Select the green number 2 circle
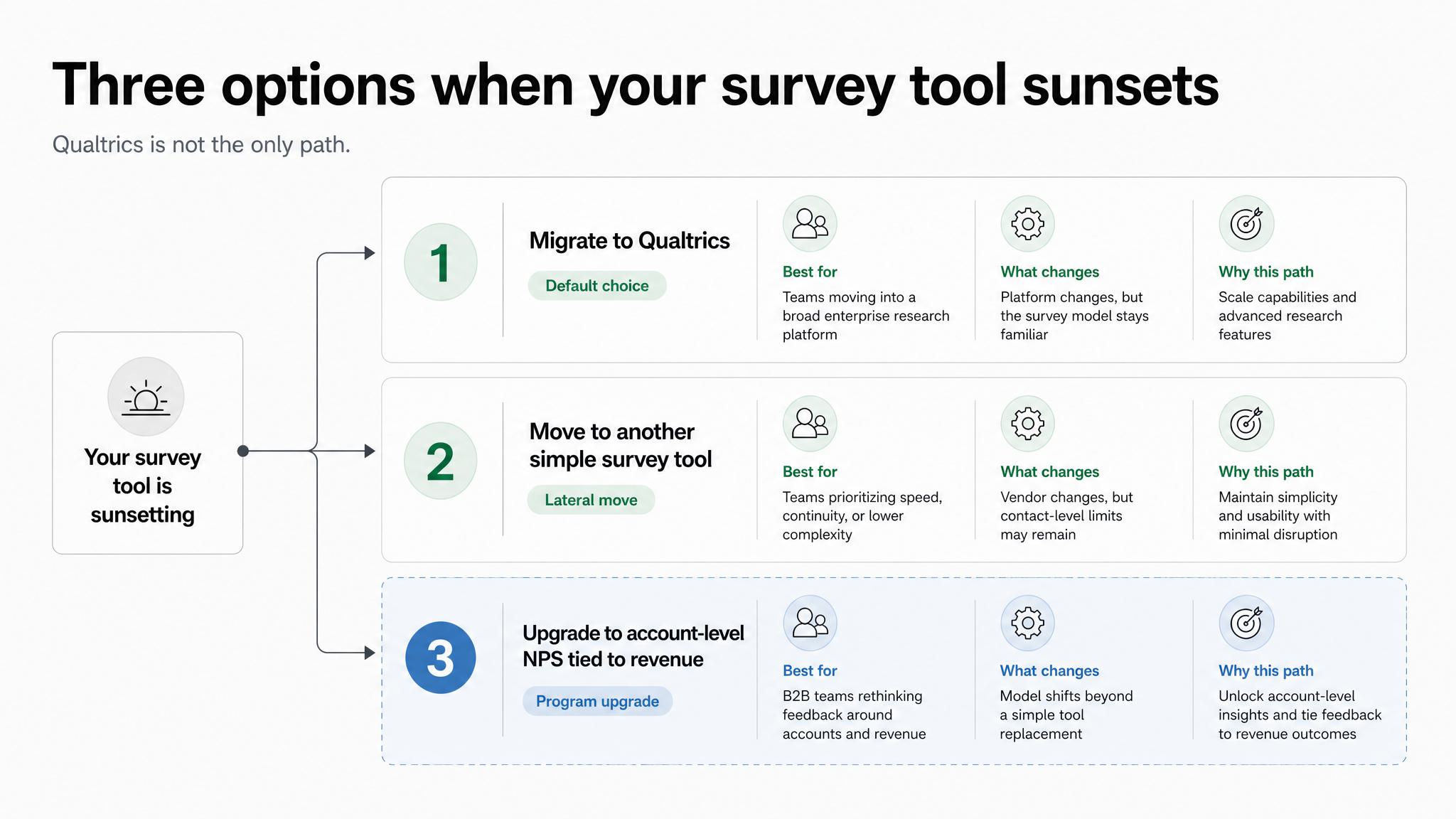1456x819 pixels. pyautogui.click(x=440, y=461)
